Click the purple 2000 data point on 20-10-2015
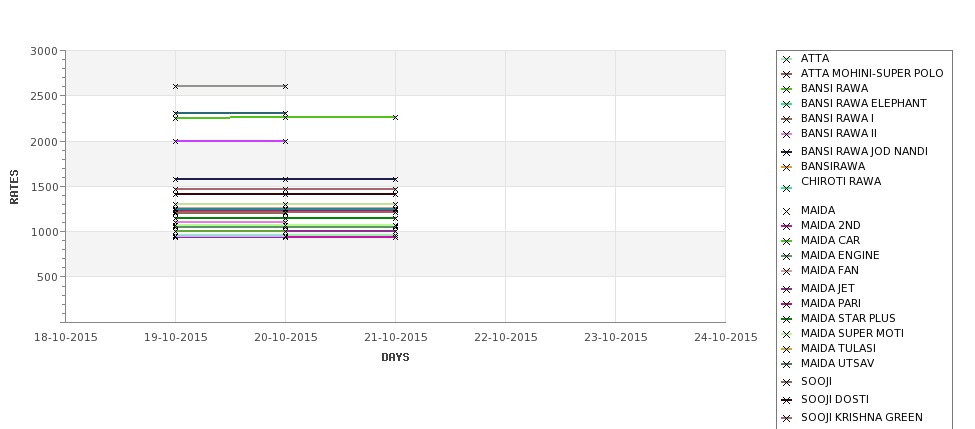Image resolution: width=975 pixels, height=429 pixels. tap(285, 142)
